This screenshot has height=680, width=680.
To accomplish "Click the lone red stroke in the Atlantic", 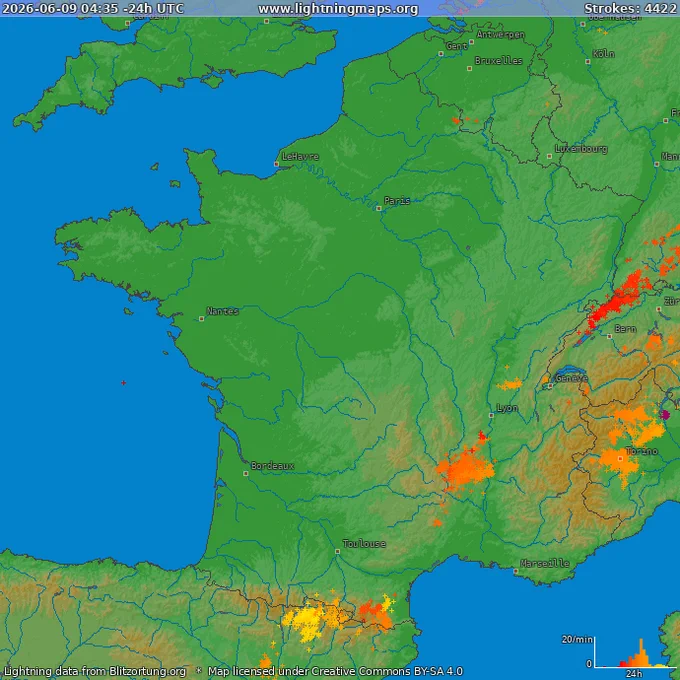I will 124,382.
